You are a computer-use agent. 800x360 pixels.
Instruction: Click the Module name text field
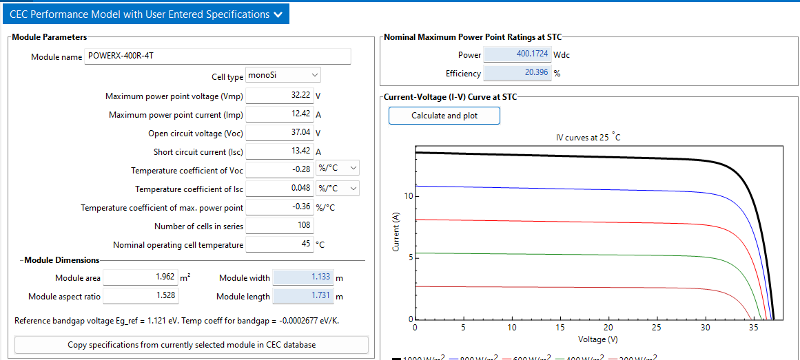(x=218, y=56)
